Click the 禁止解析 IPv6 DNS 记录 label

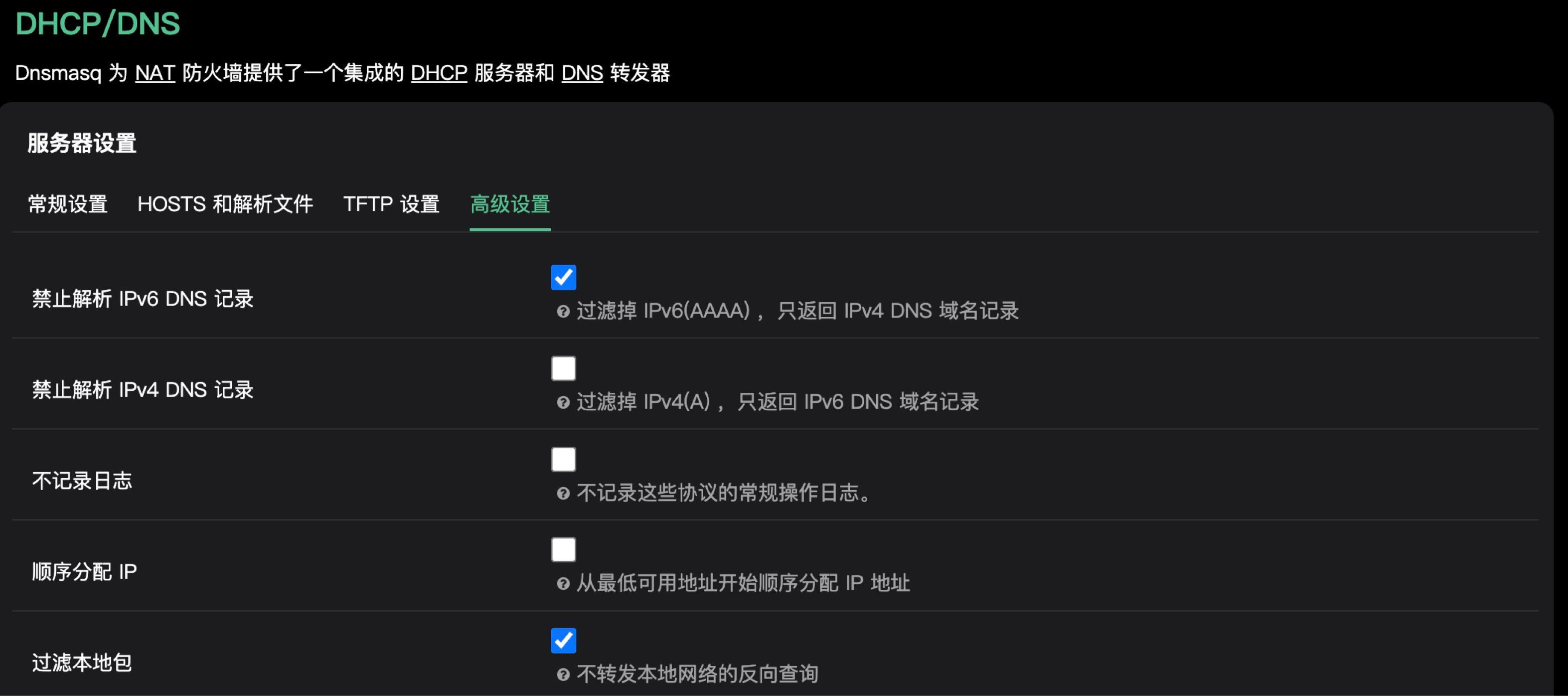(143, 299)
